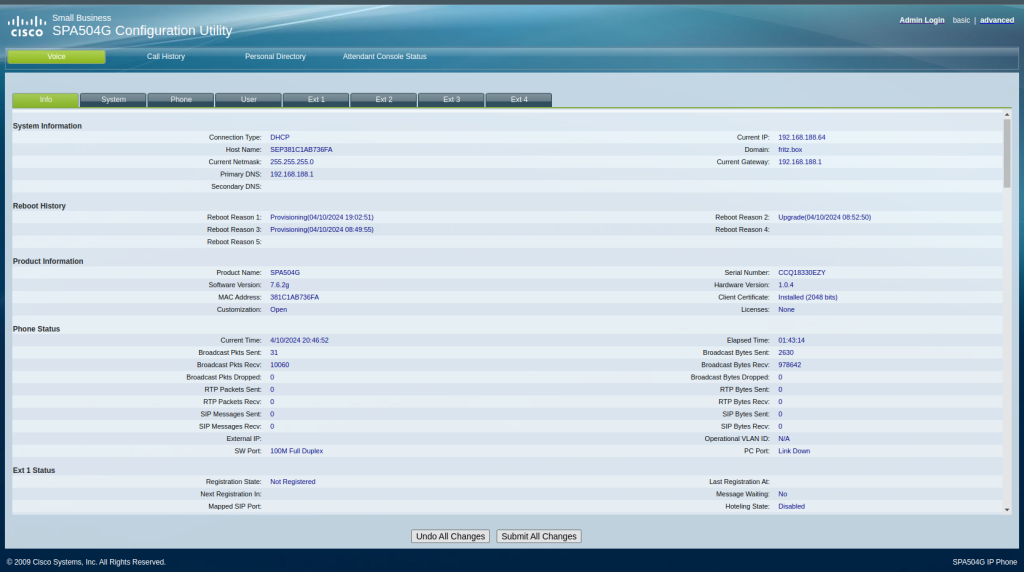The width and height of the screenshot is (1024, 572).
Task: Click the Broadcast Pkts Recv value 10060
Action: coord(280,366)
